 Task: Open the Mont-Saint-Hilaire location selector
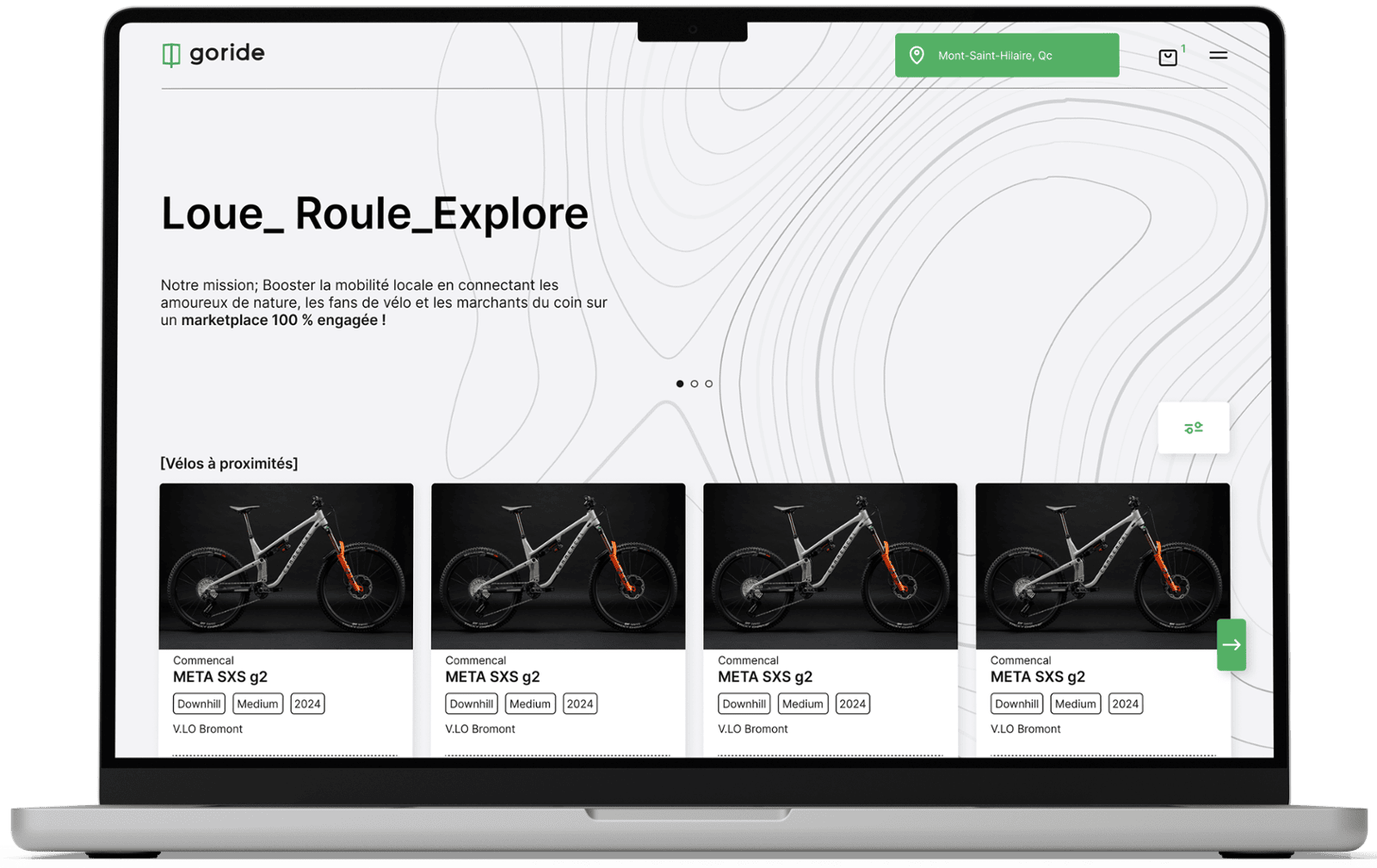1007,55
